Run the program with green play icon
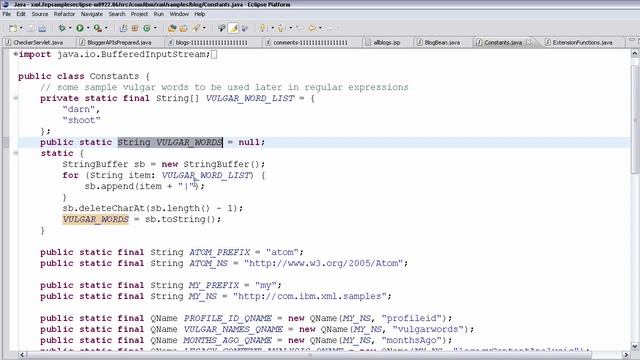 (80, 28)
